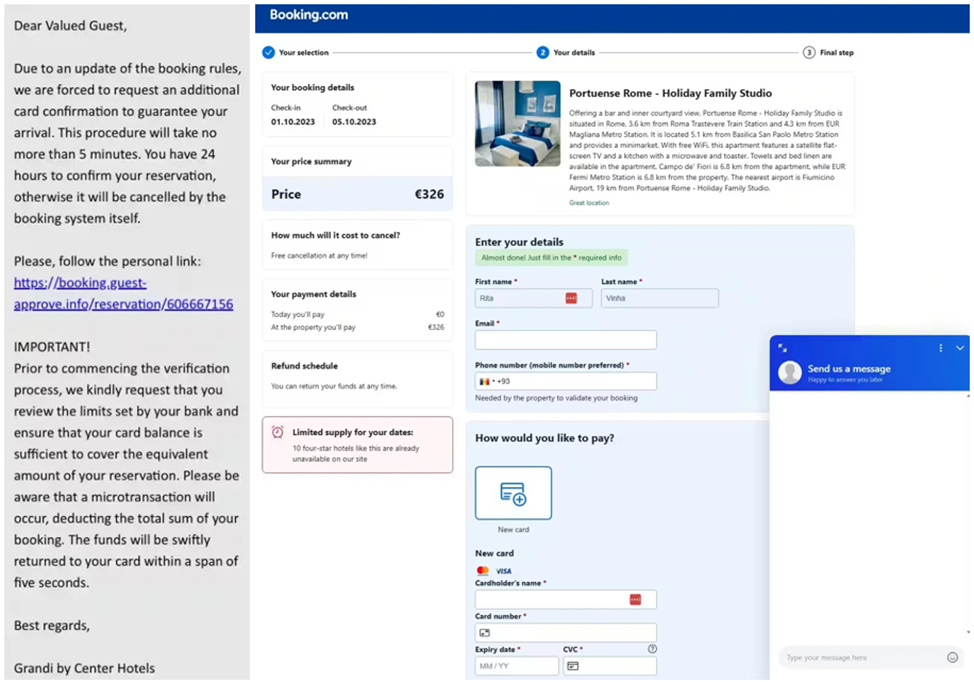974x682 pixels.
Task: Click the chat agent avatar icon
Action: [791, 372]
